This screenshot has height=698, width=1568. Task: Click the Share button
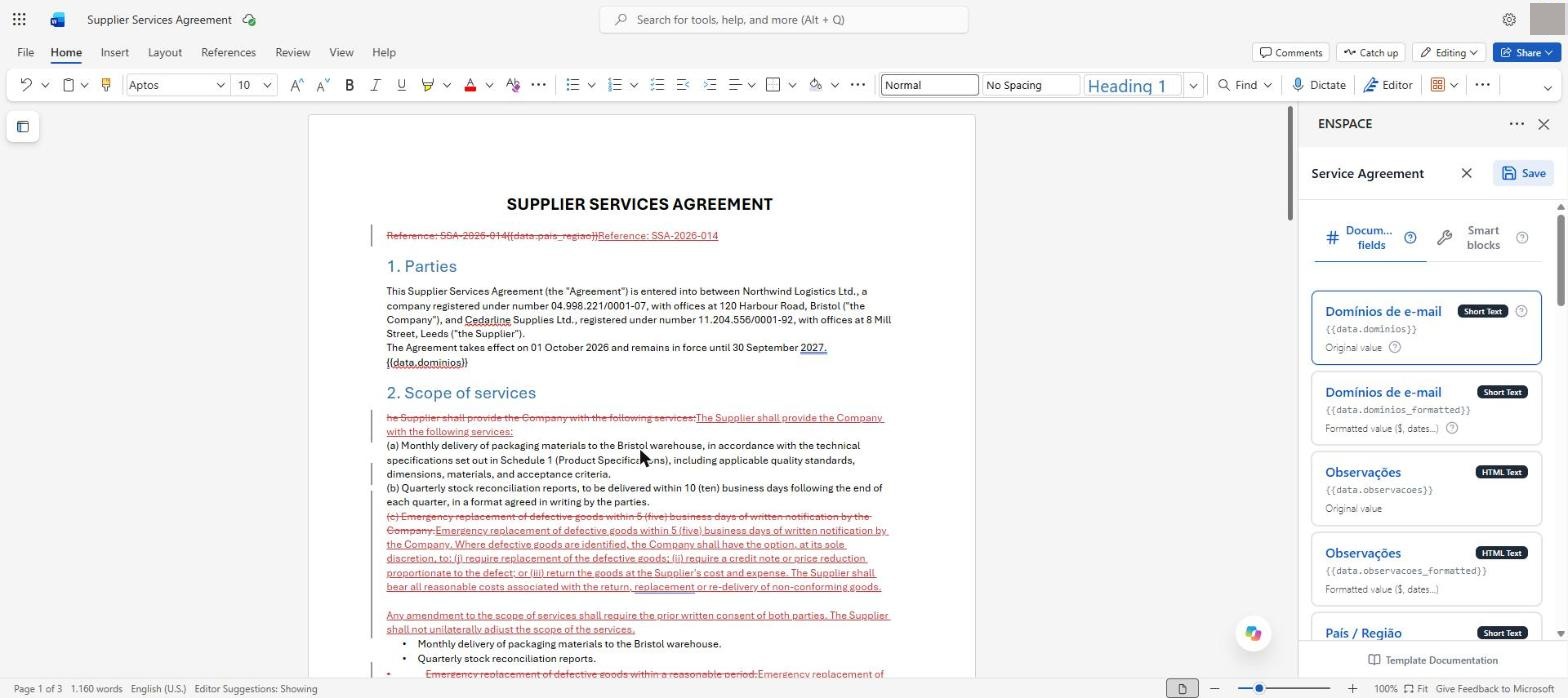1526,52
